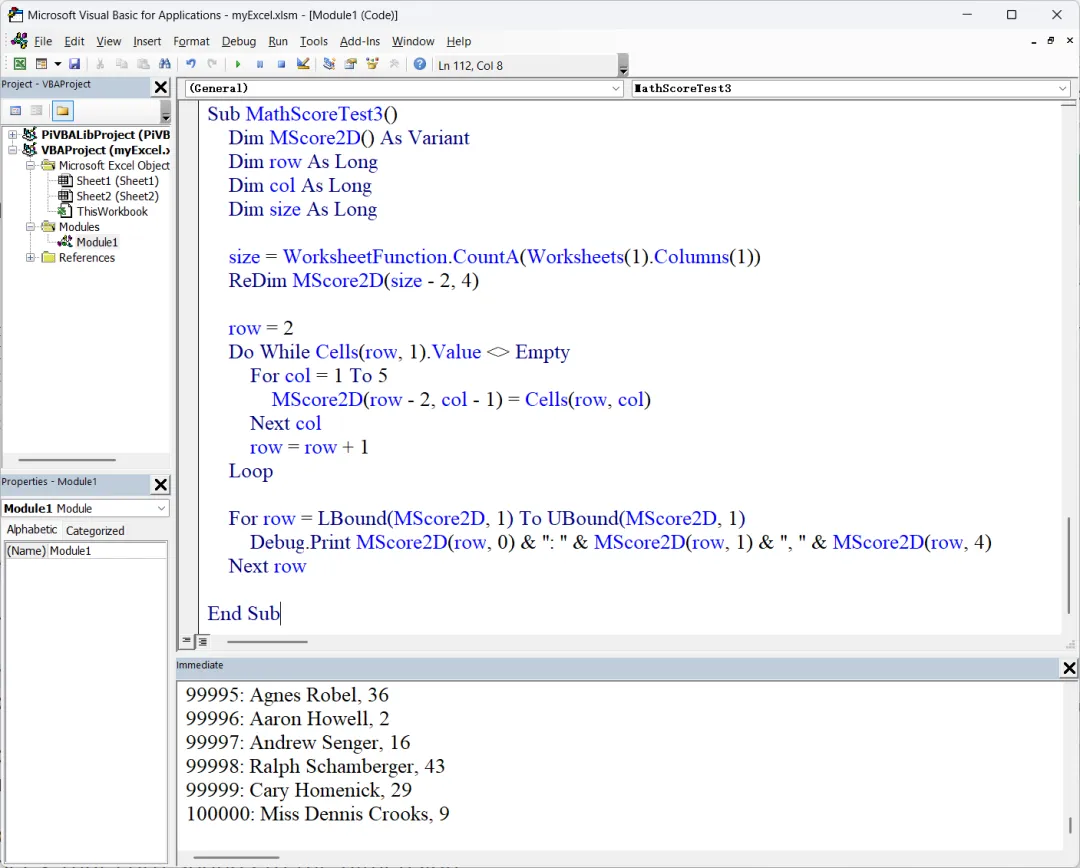Click the Project panel horizontal scrollbar
Screen dimensions: 1080x868
(x=67, y=459)
